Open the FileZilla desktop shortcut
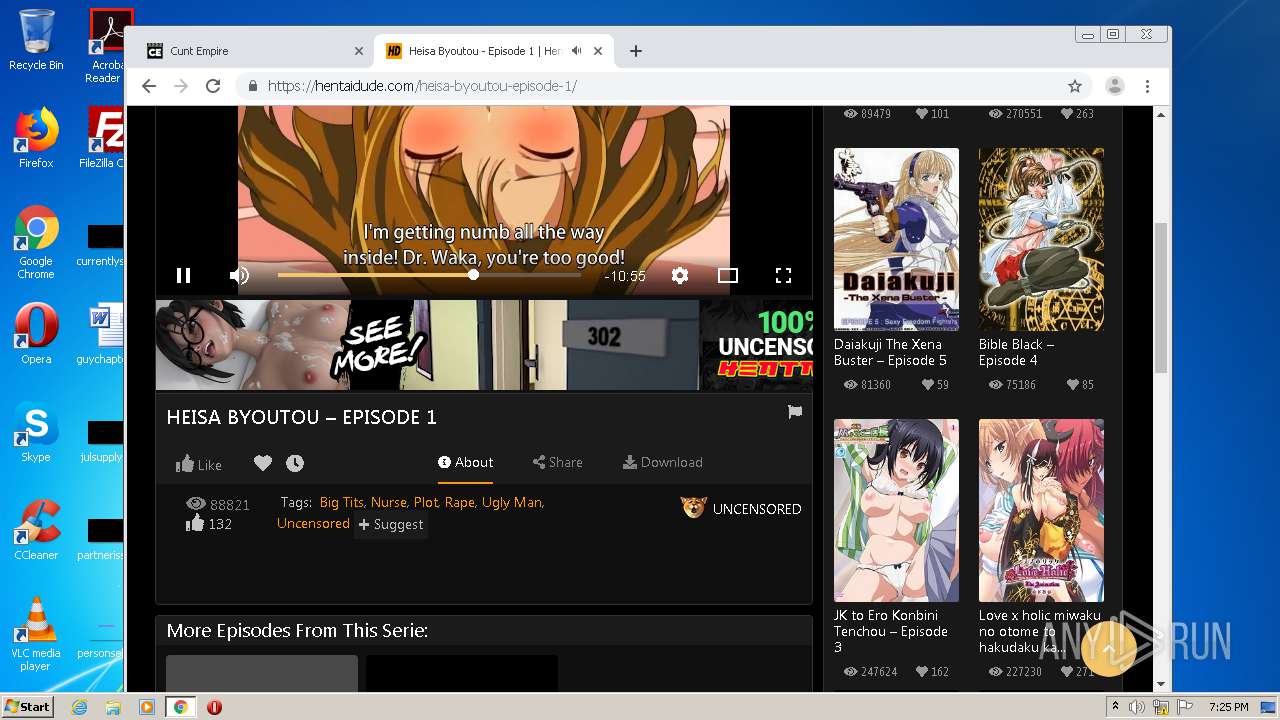This screenshot has width=1280, height=720. tap(103, 139)
